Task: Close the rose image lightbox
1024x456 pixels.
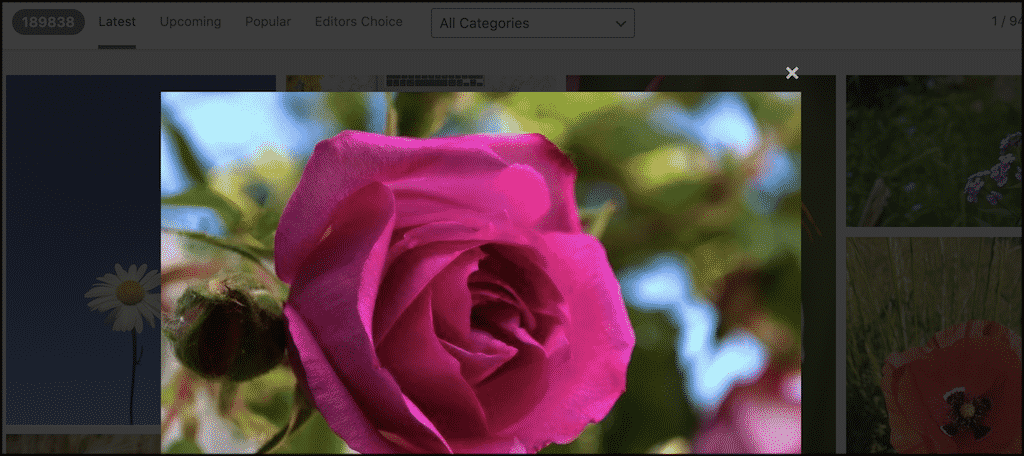Action: click(x=792, y=73)
